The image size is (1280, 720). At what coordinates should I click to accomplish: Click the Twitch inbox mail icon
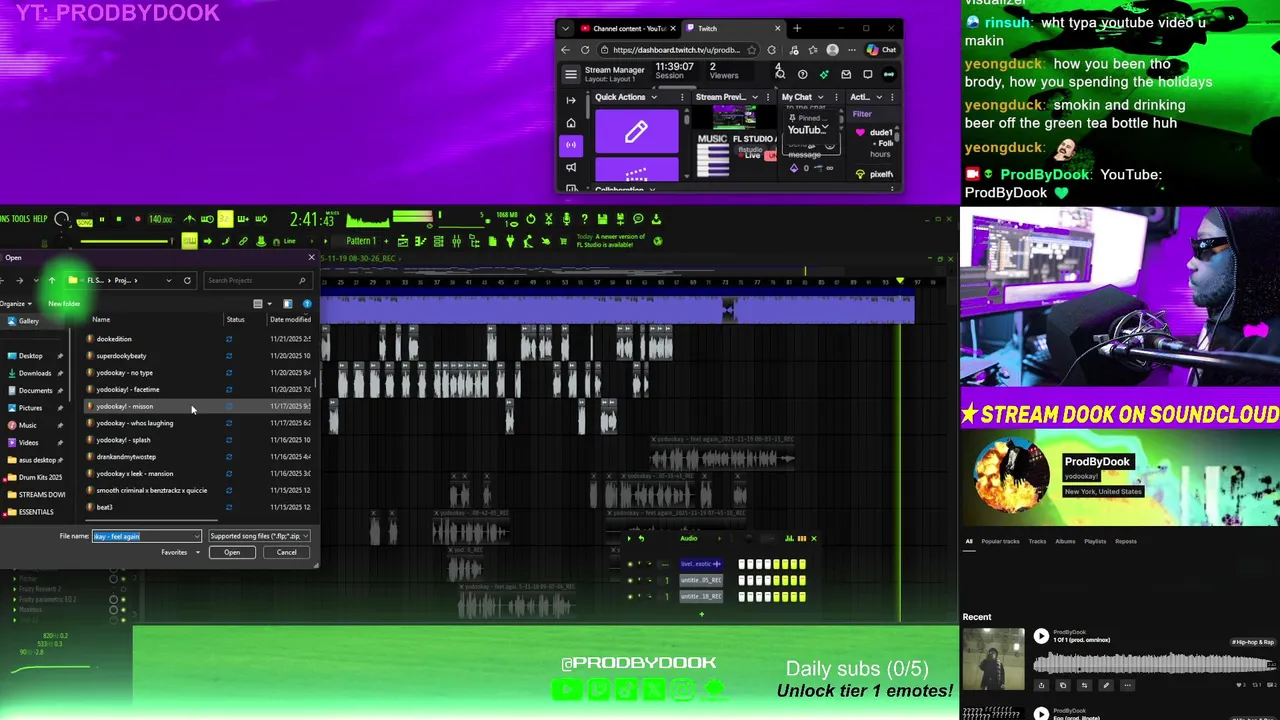846,74
